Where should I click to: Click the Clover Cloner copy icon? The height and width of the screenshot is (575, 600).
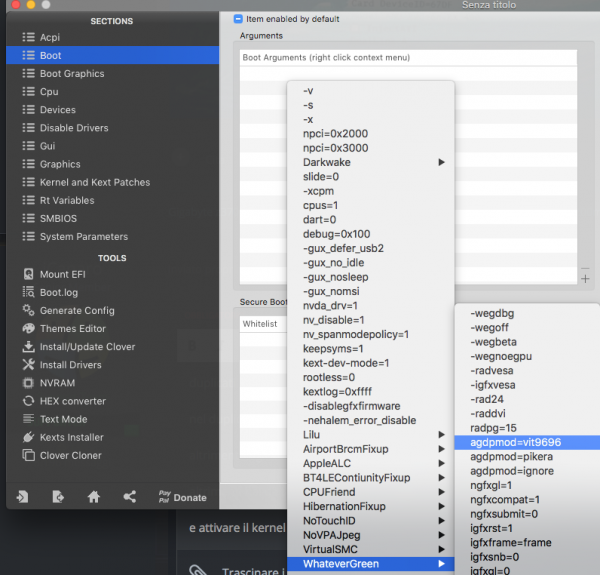pyautogui.click(x=28, y=455)
